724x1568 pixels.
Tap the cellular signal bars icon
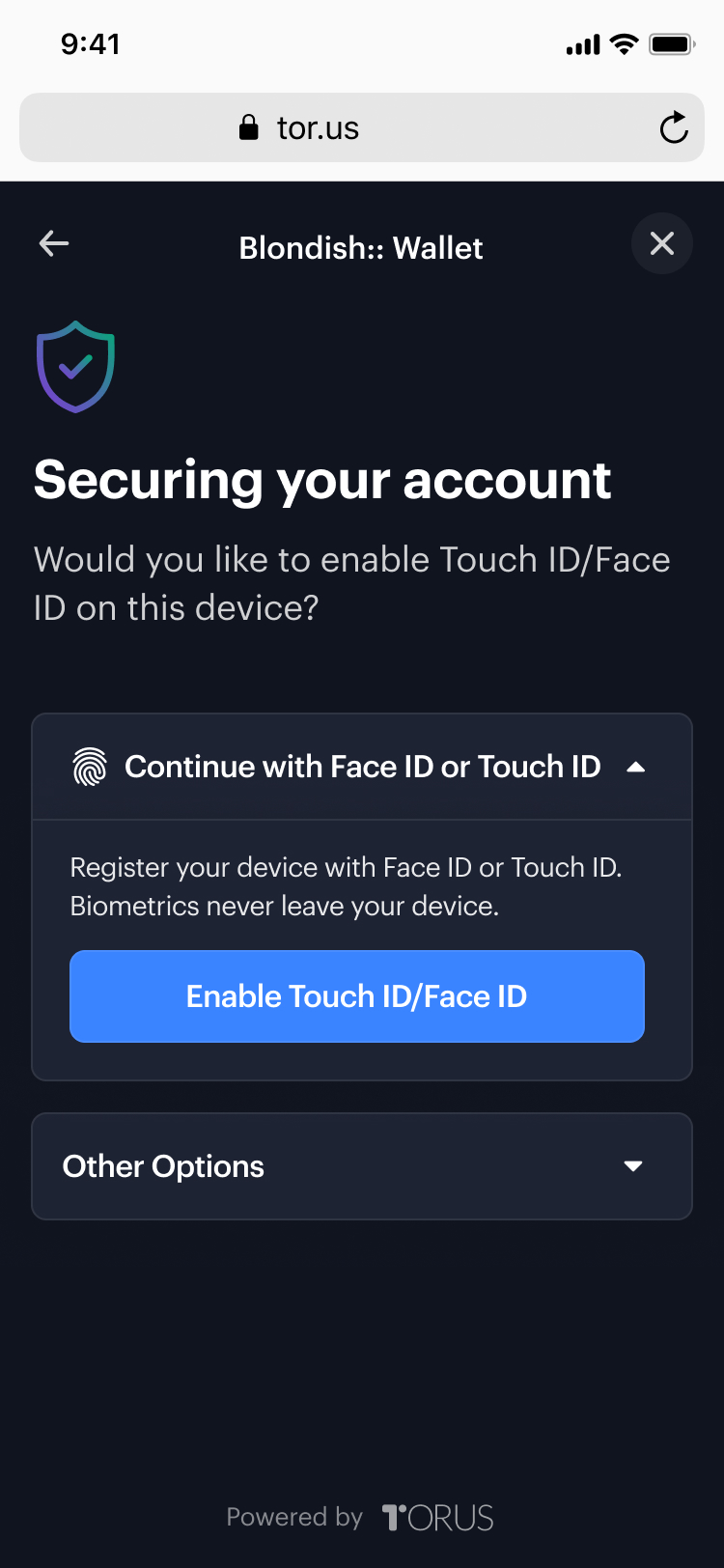tap(583, 44)
